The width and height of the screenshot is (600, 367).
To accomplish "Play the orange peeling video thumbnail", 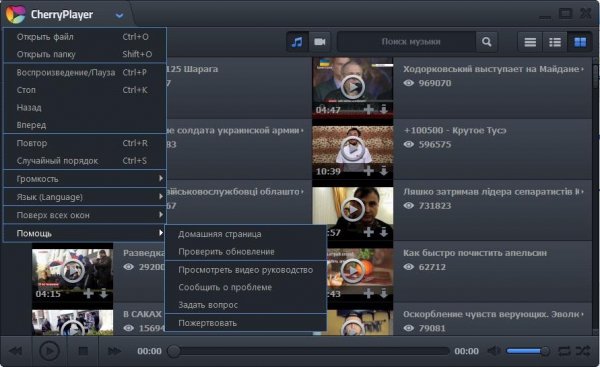I will tap(352, 271).
